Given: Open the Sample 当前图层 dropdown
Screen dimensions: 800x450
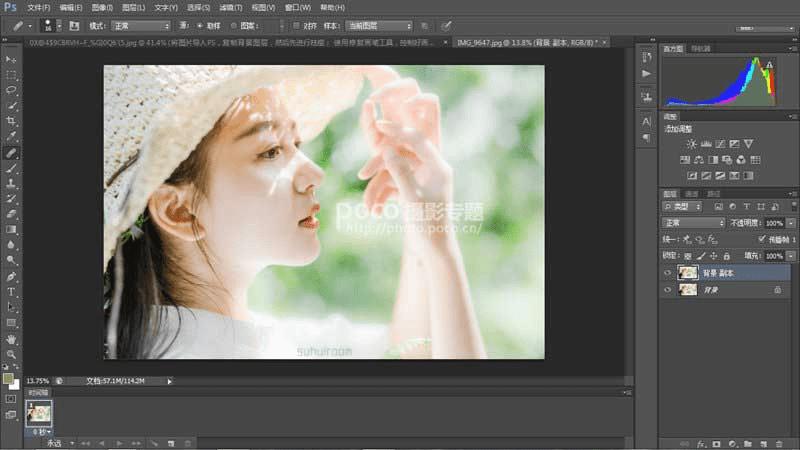Looking at the screenshot, I should (379, 26).
